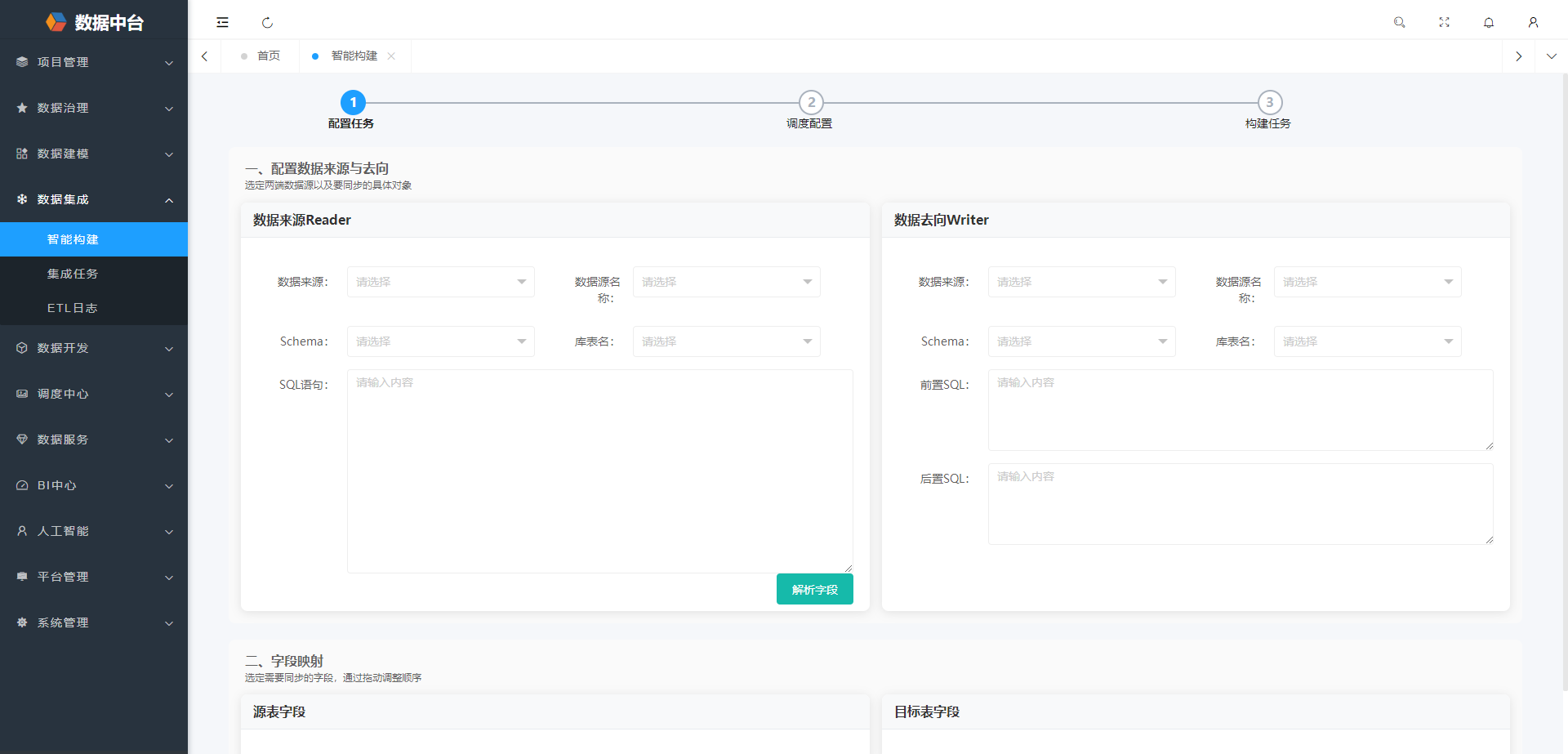The width and height of the screenshot is (1568, 754).
Task: Open the Reader 数据来源 dropdown
Action: pyautogui.click(x=440, y=282)
